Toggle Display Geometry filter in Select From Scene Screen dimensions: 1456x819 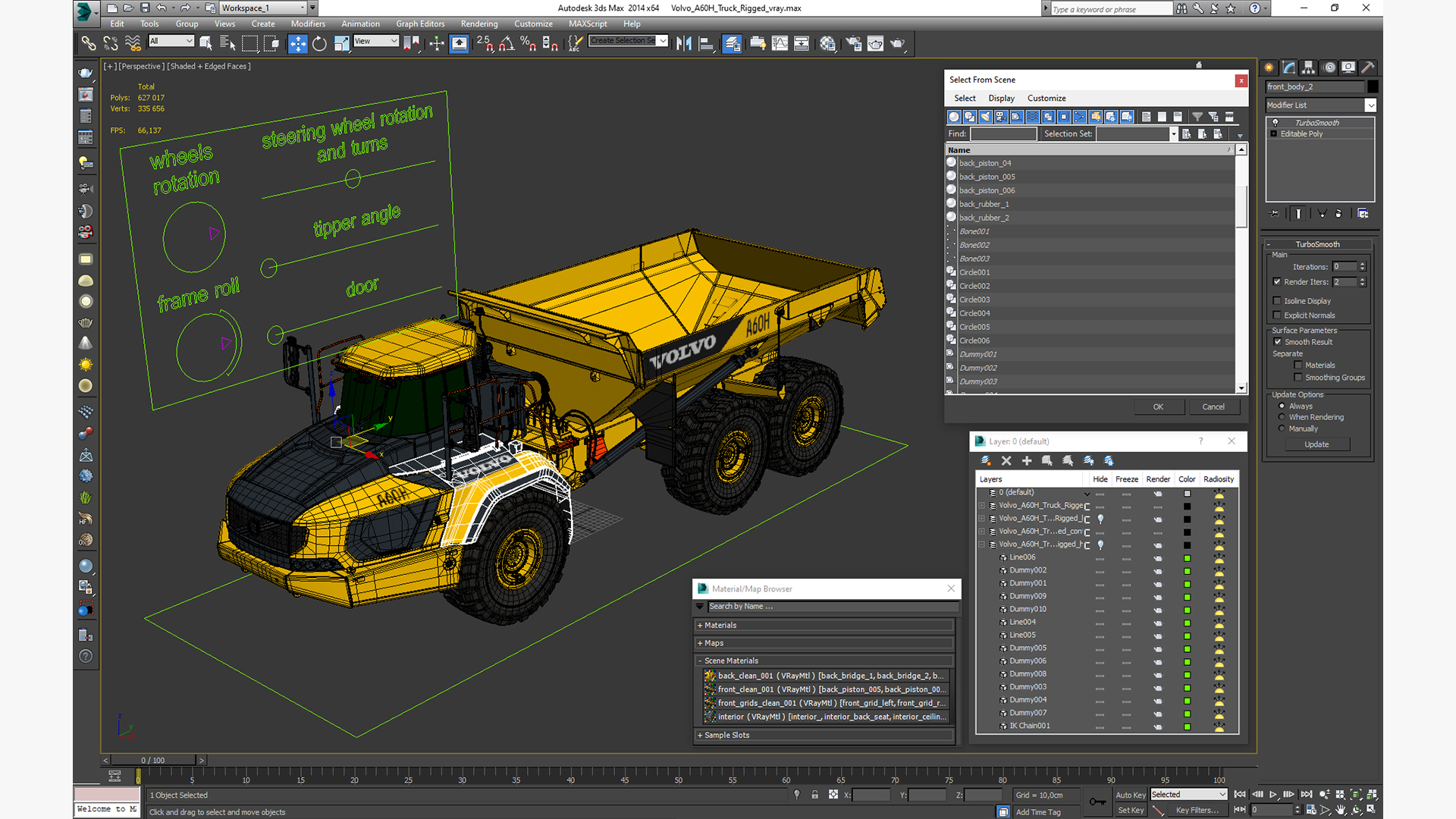click(x=954, y=117)
